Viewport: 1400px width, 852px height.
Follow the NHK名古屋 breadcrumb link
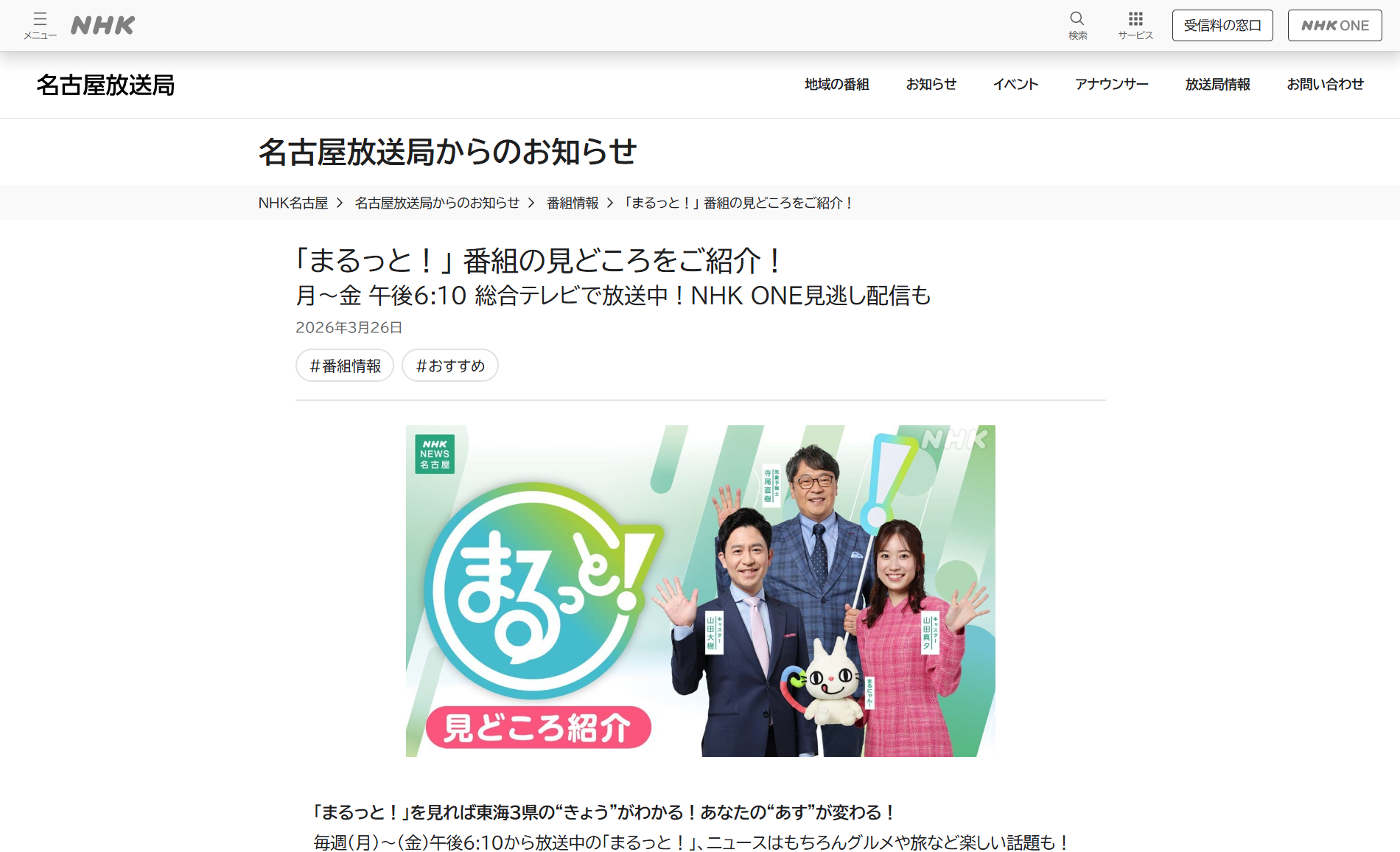[x=293, y=203]
